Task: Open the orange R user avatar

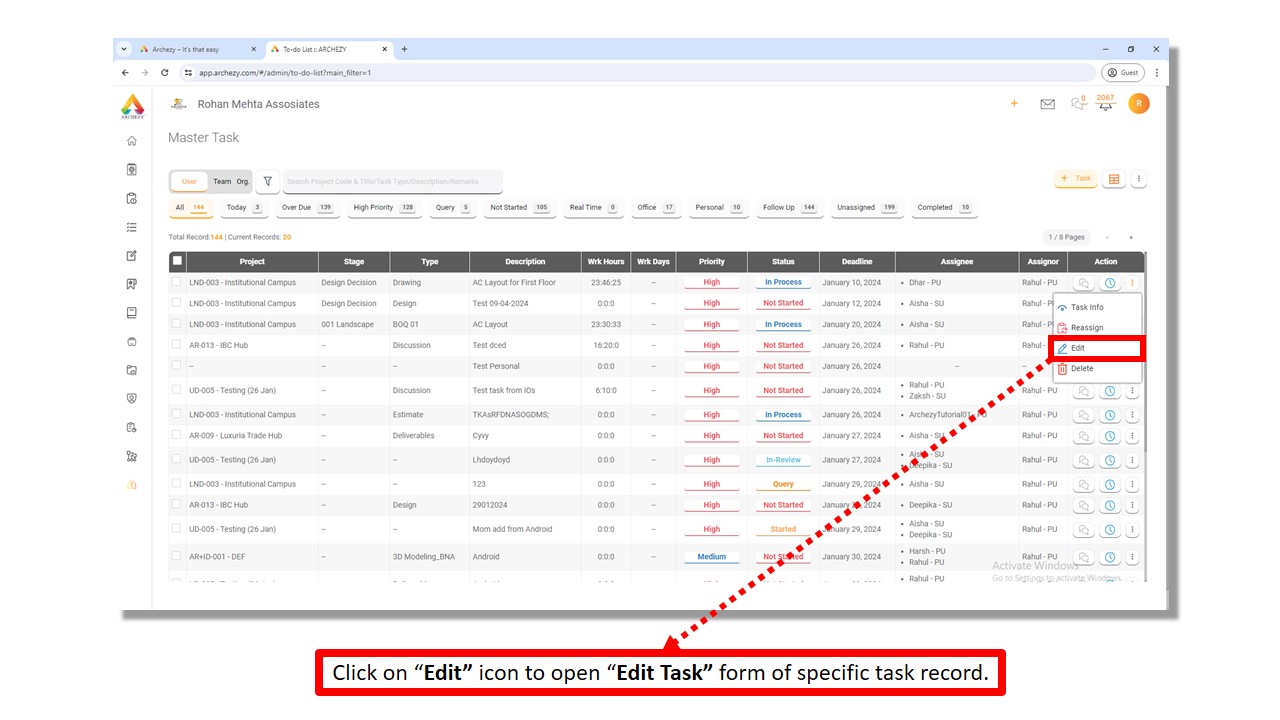Action: coord(1138,103)
